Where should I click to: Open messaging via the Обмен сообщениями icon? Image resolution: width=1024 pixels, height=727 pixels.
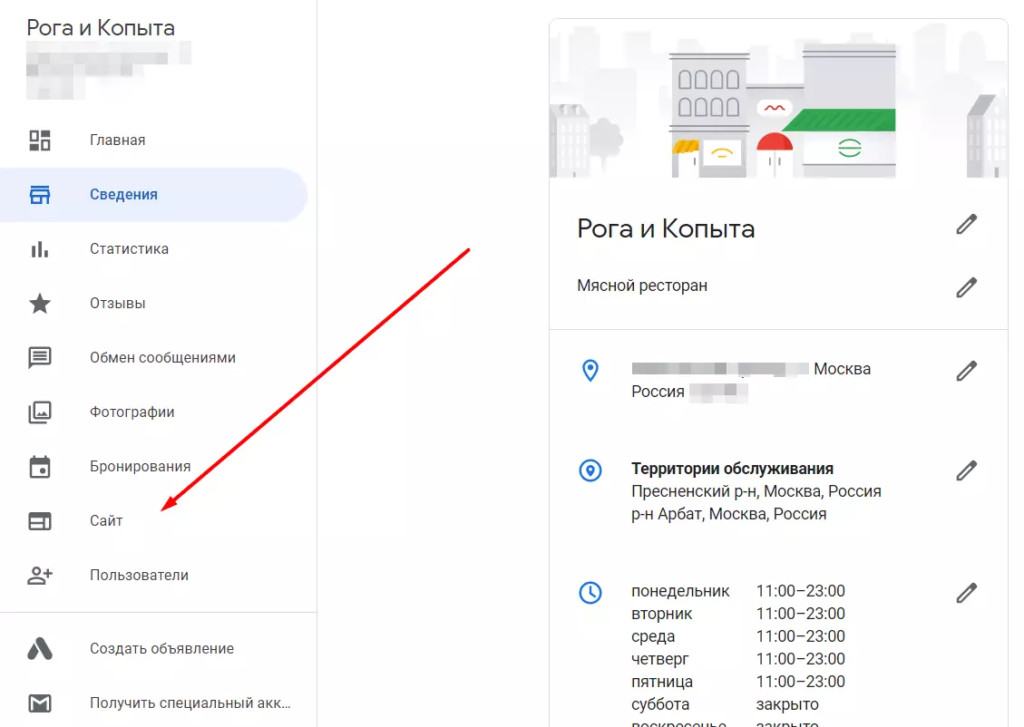[42, 357]
